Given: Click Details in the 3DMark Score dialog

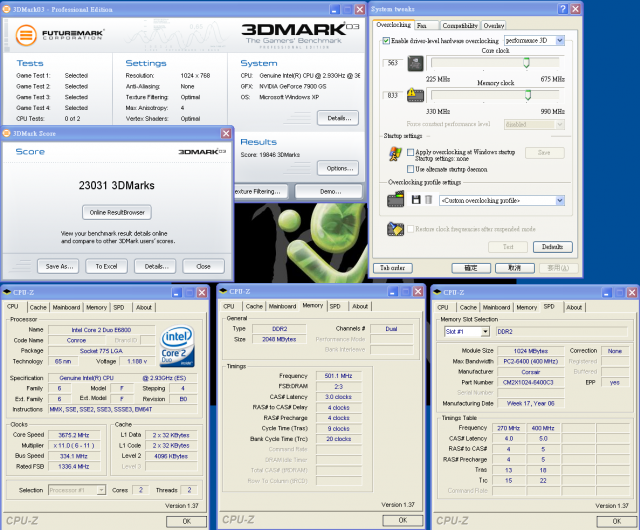Looking at the screenshot, I should tap(155, 266).
